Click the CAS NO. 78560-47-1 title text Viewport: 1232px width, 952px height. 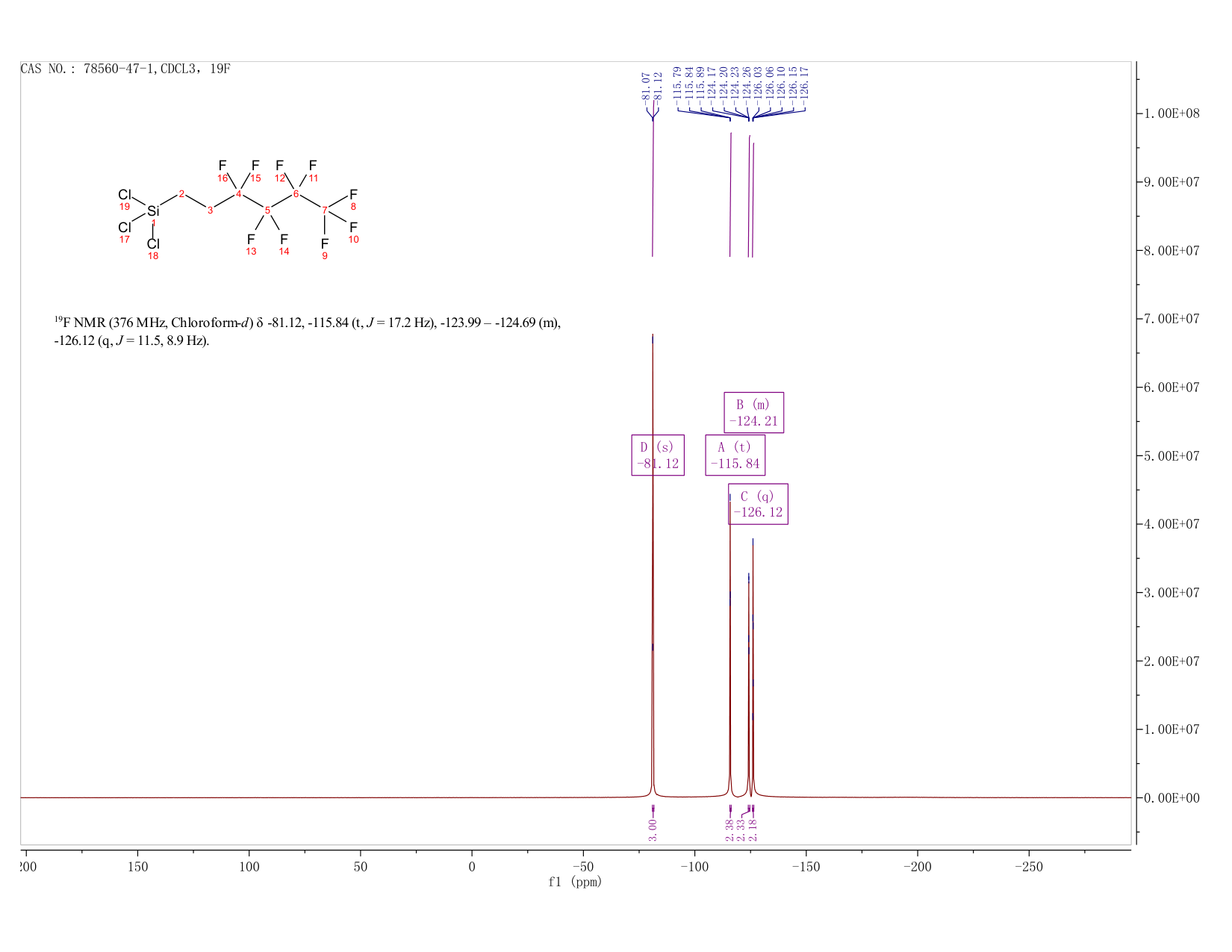click(125, 69)
